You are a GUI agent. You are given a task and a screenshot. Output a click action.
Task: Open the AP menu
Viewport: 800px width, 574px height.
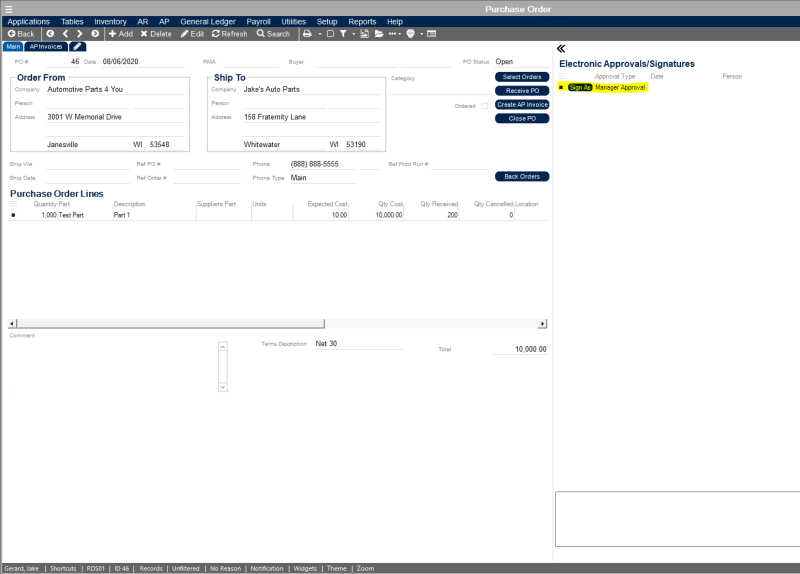164,21
